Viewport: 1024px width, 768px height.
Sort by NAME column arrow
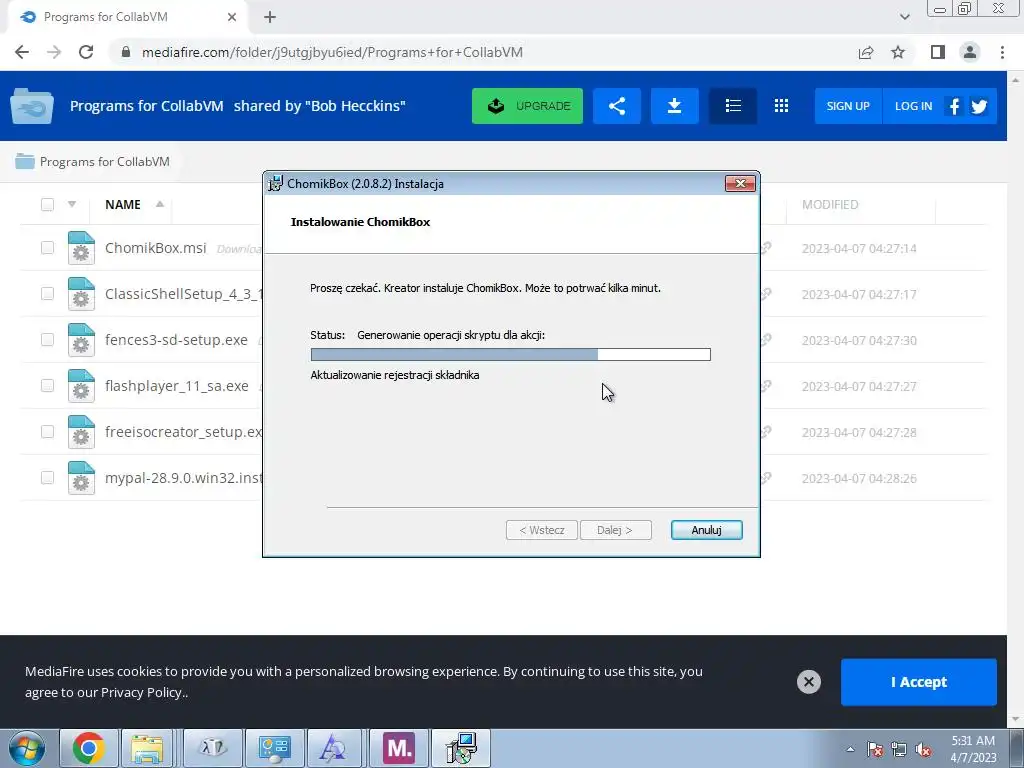pos(159,204)
